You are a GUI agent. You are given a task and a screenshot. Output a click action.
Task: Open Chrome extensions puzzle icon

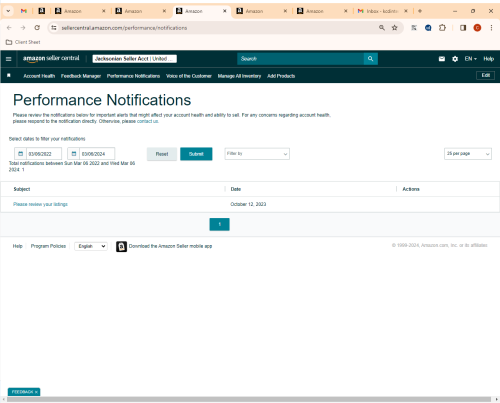(x=442, y=28)
